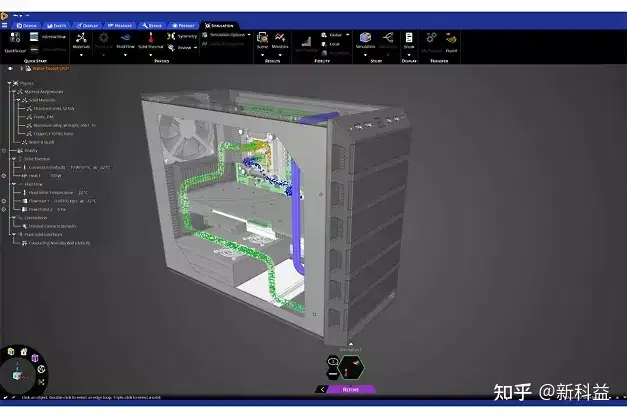Image resolution: width=627 pixels, height=419 pixels.
Task: Toggle the marker beside Gravity
Action: click(x=4, y=151)
